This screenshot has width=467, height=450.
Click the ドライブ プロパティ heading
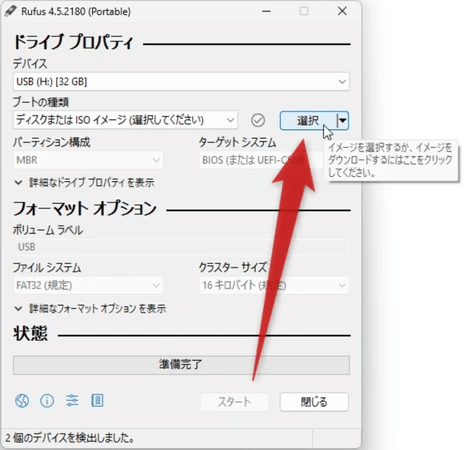[73, 43]
